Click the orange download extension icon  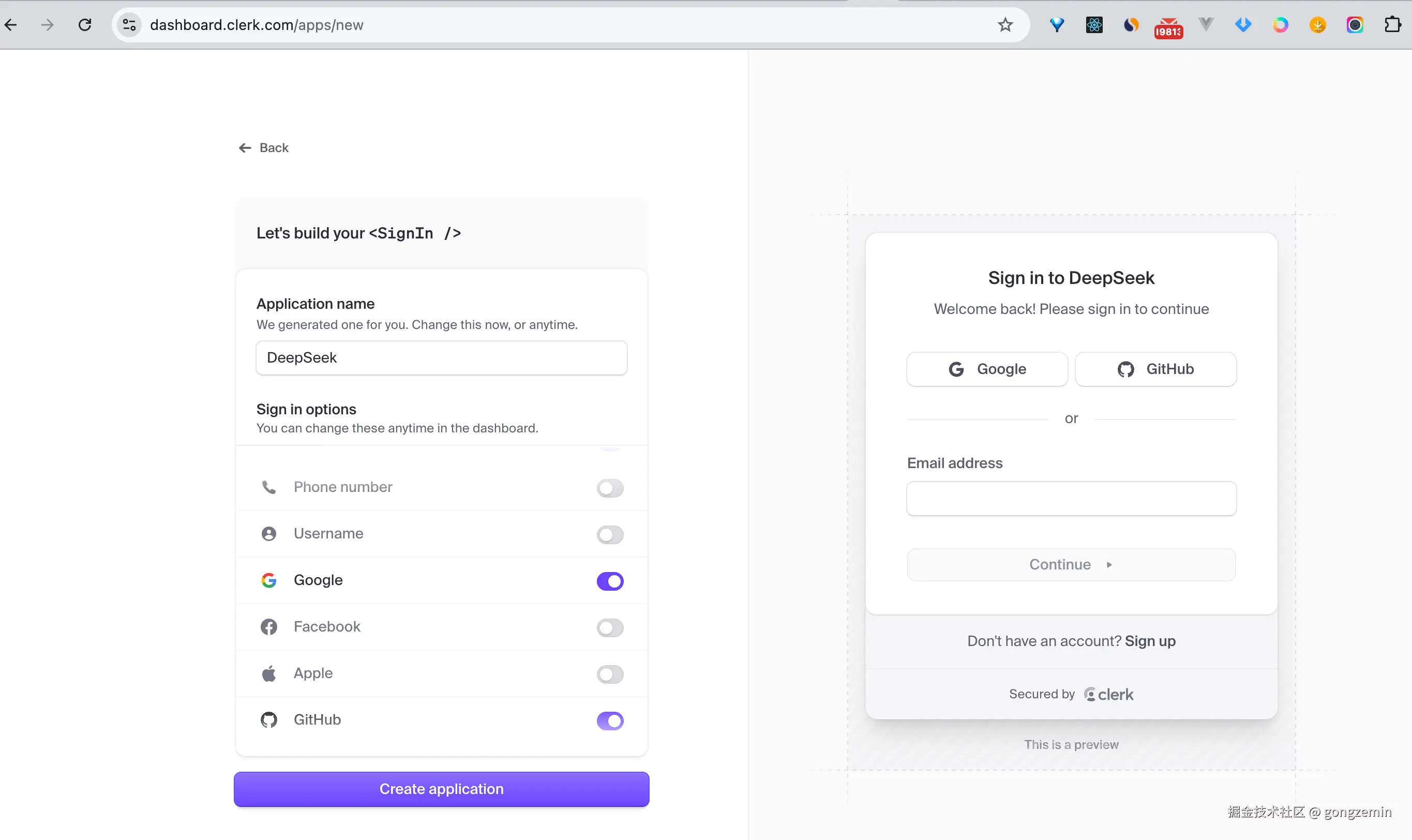pyautogui.click(x=1317, y=25)
